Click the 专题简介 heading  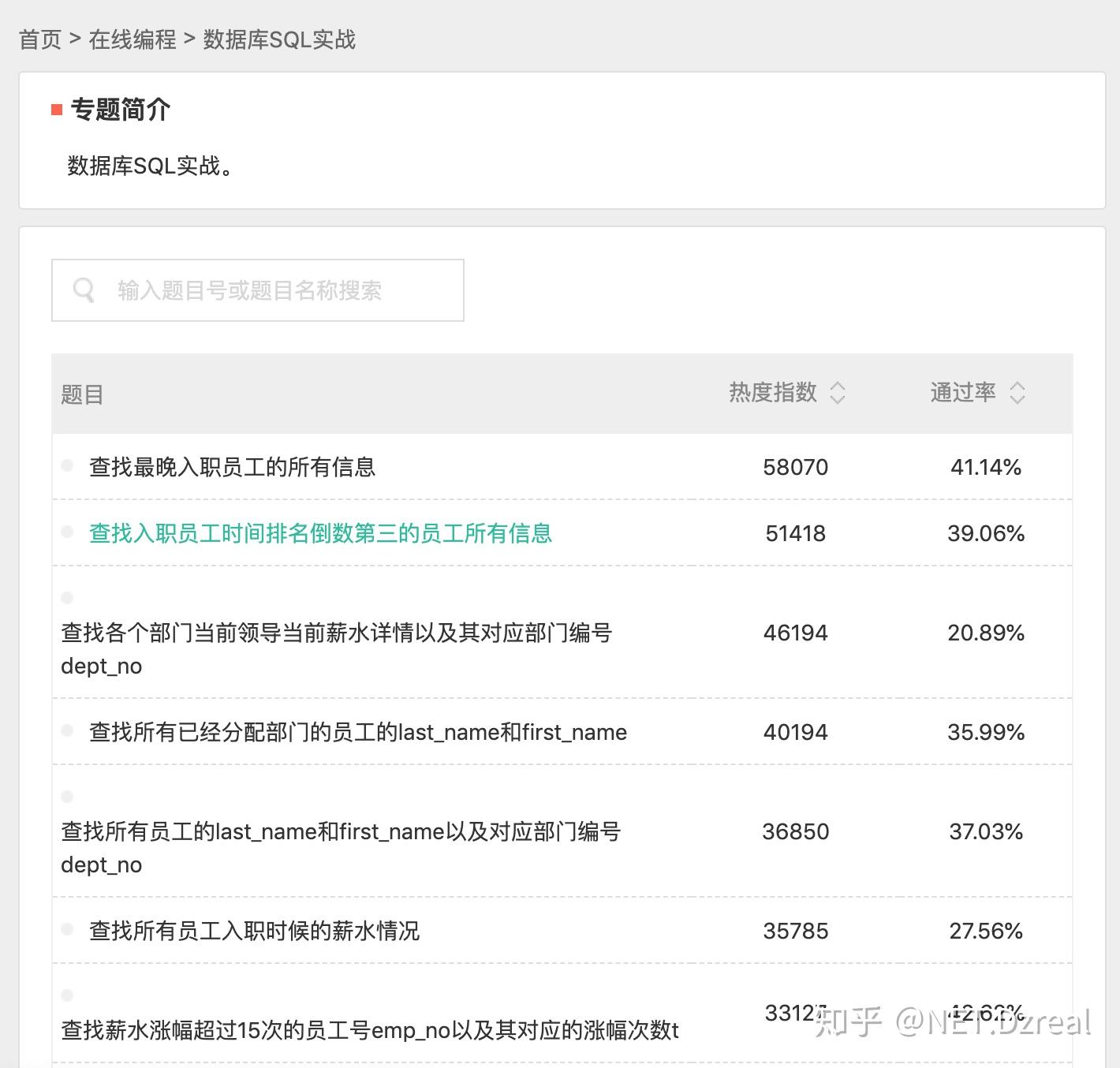pyautogui.click(x=121, y=110)
